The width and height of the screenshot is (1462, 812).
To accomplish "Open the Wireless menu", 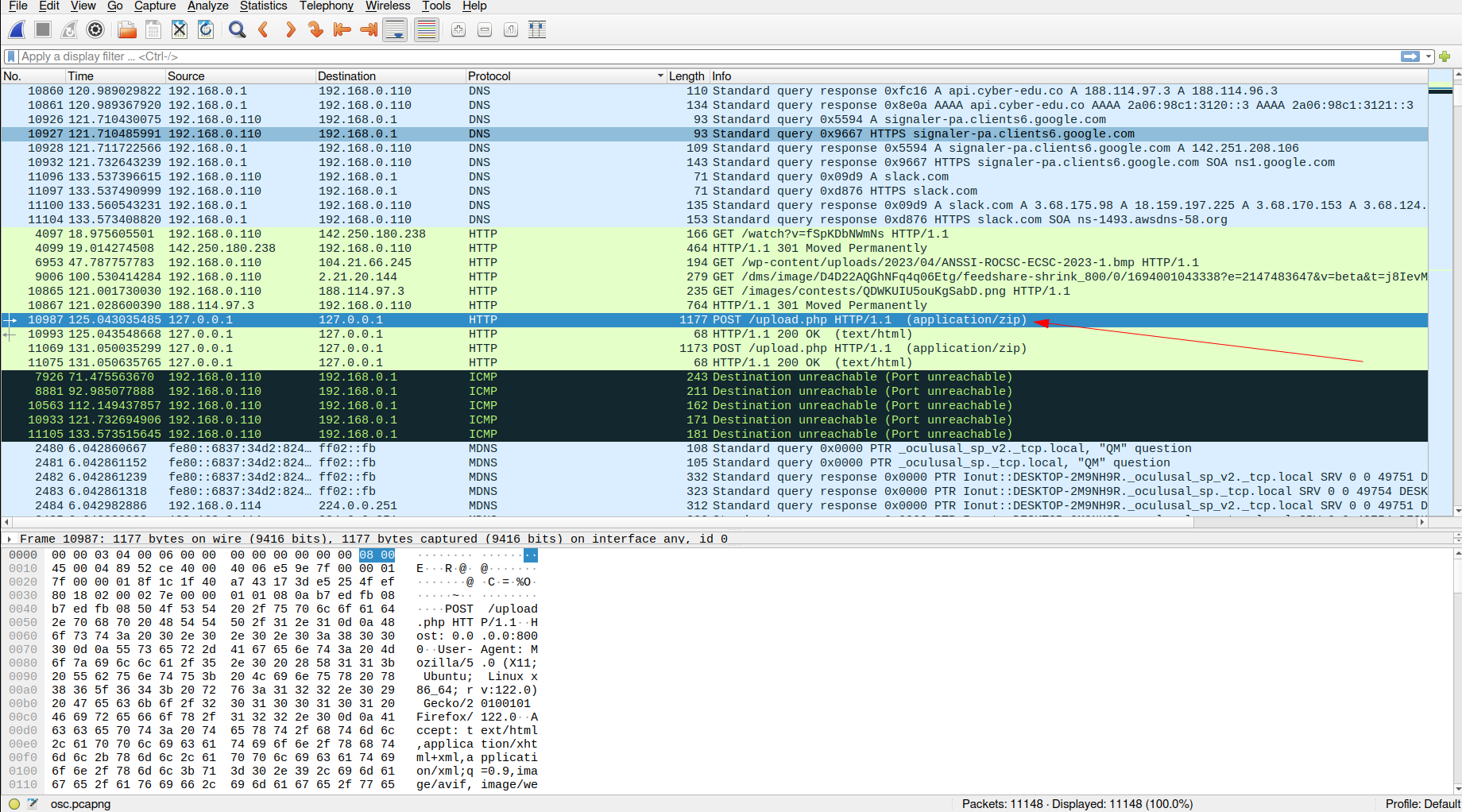I will 388,6.
